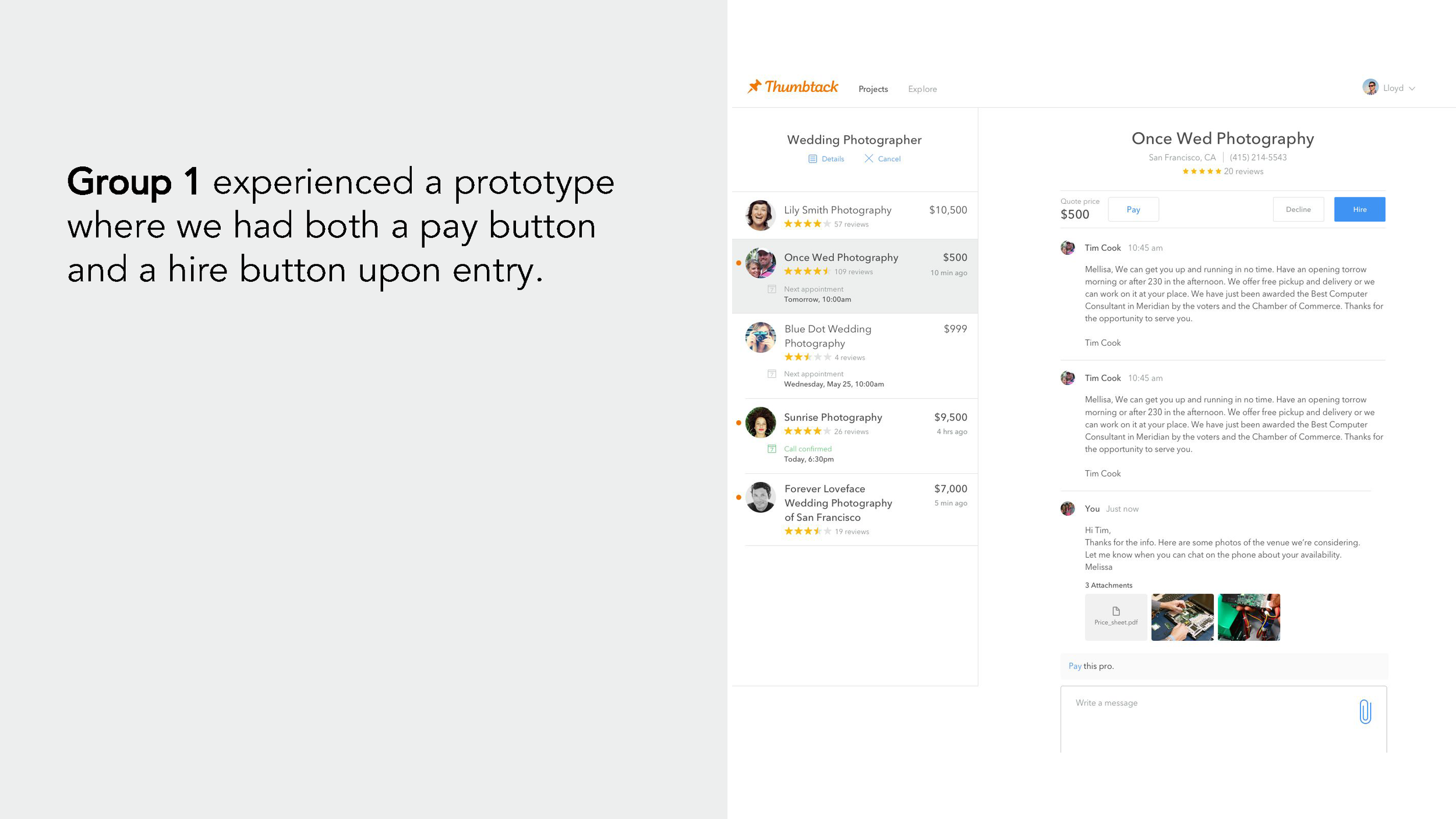Click the Thumbtack logo
The height and width of the screenshot is (819, 1456).
pos(793,87)
